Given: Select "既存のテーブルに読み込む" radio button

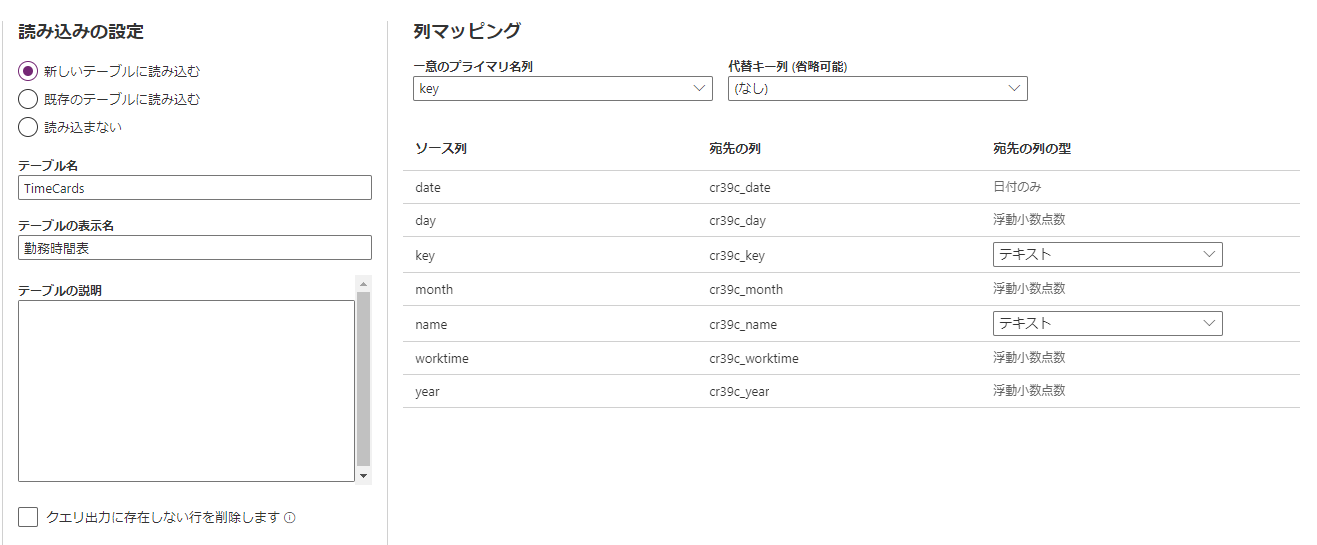Looking at the screenshot, I should [28, 99].
